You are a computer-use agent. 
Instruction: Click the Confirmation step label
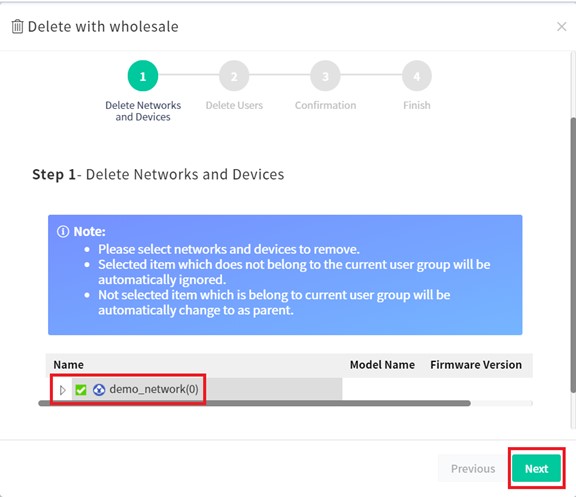[325, 105]
